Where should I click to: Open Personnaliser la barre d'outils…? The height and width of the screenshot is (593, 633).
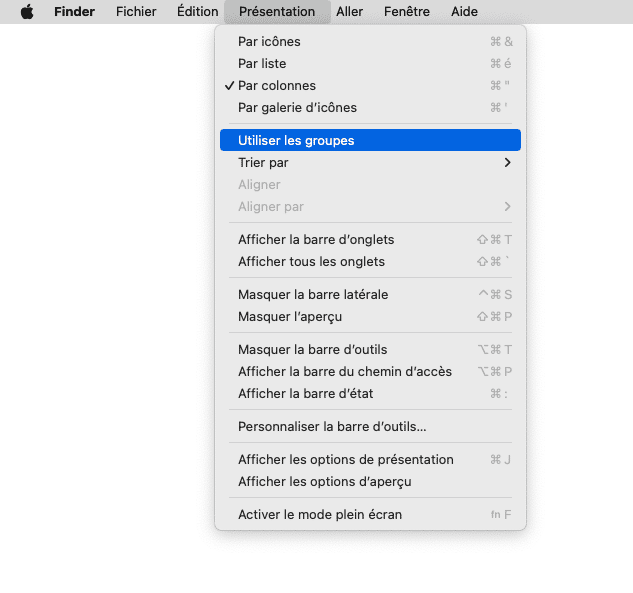[370, 426]
